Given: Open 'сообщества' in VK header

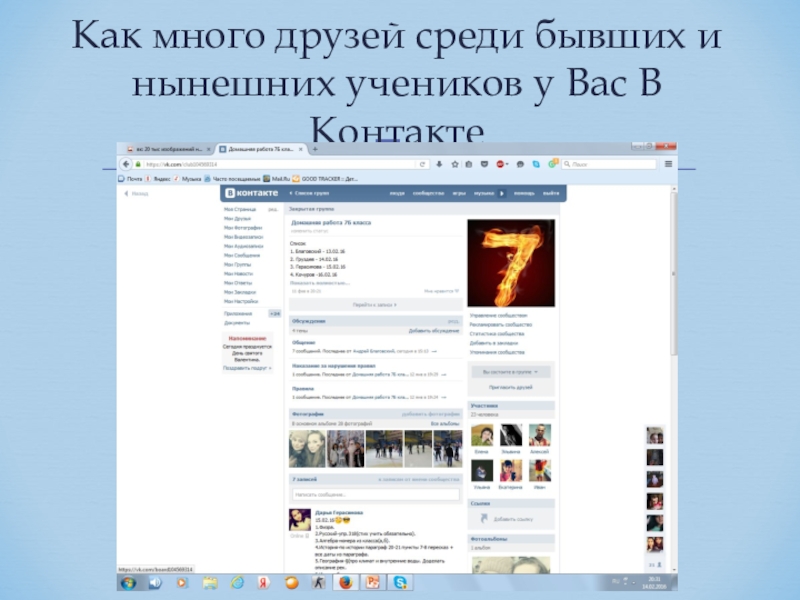Looking at the screenshot, I should 428,193.
